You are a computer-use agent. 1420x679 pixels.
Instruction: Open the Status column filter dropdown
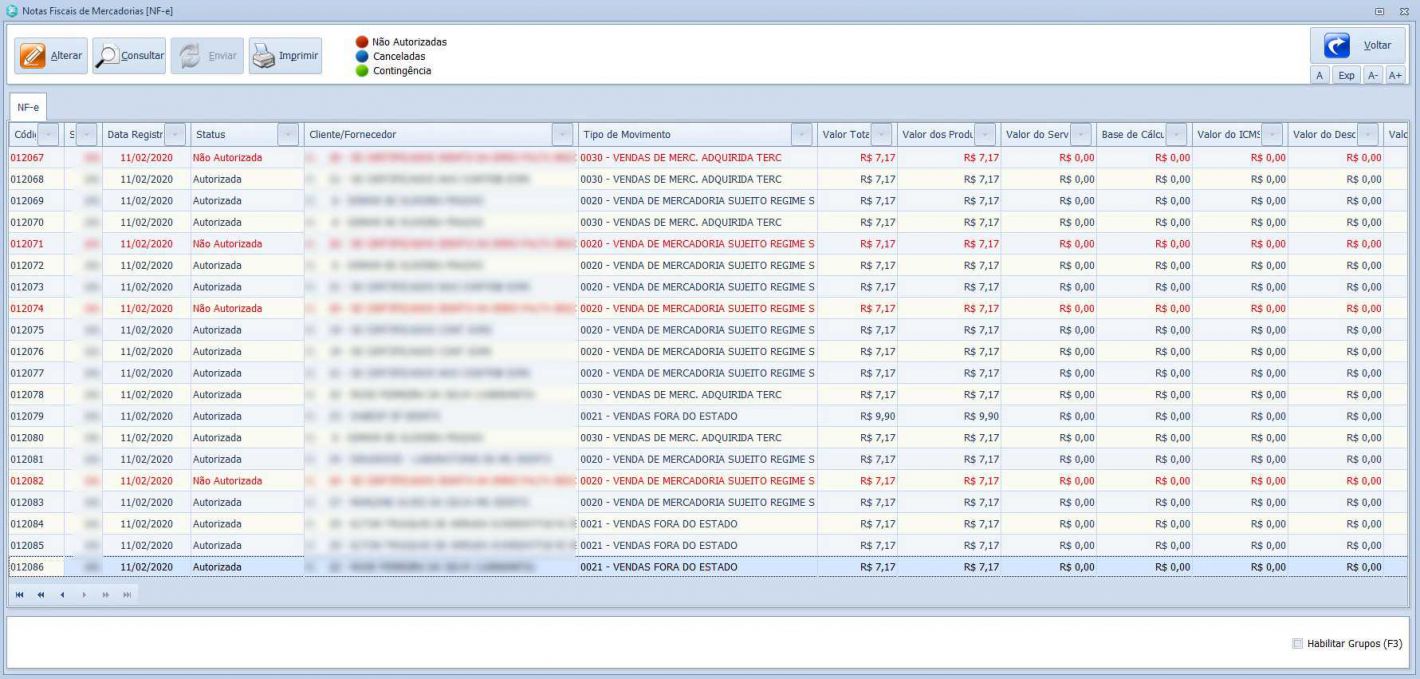click(288, 134)
